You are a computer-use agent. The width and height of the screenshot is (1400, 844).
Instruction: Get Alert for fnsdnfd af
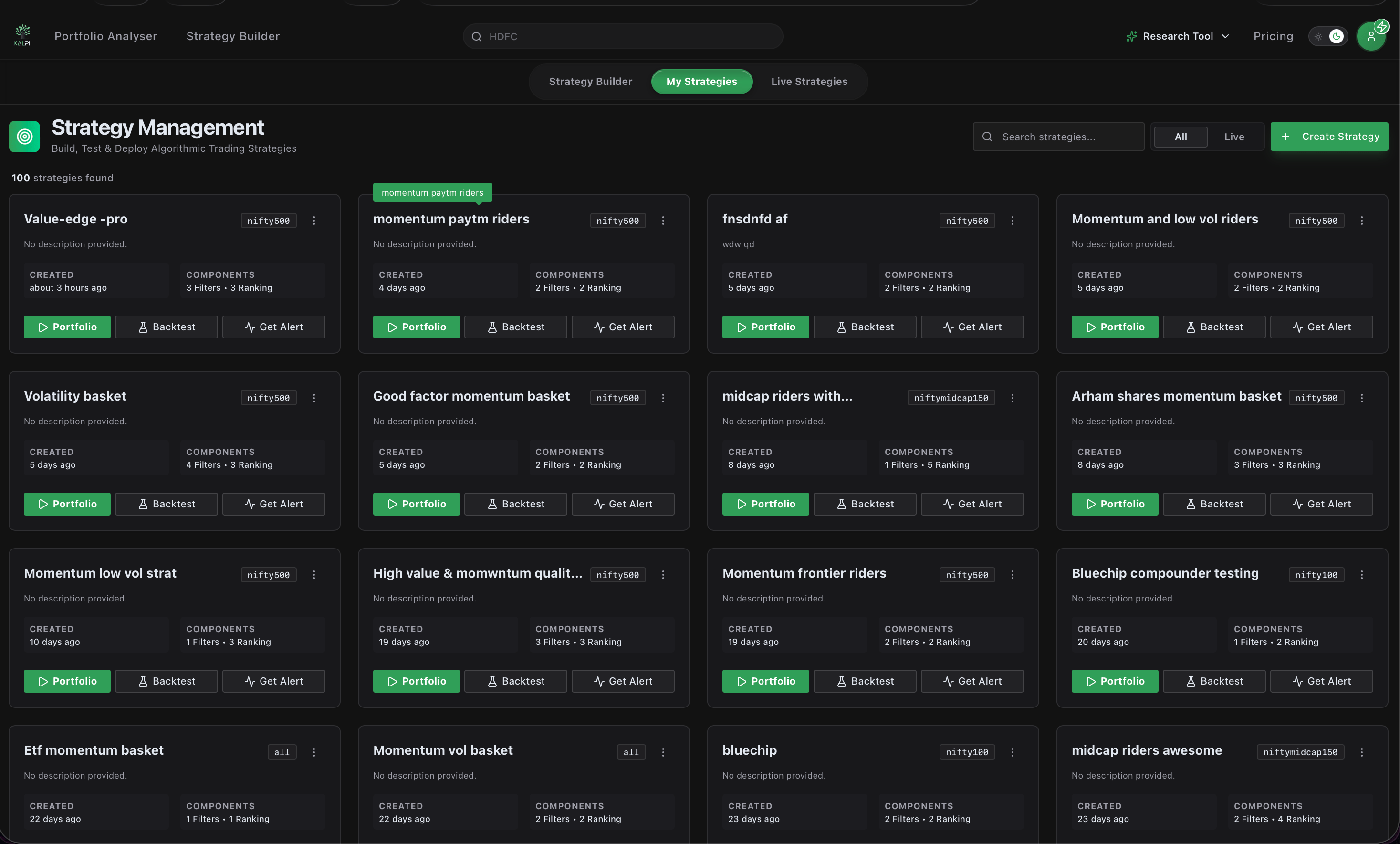(x=972, y=327)
